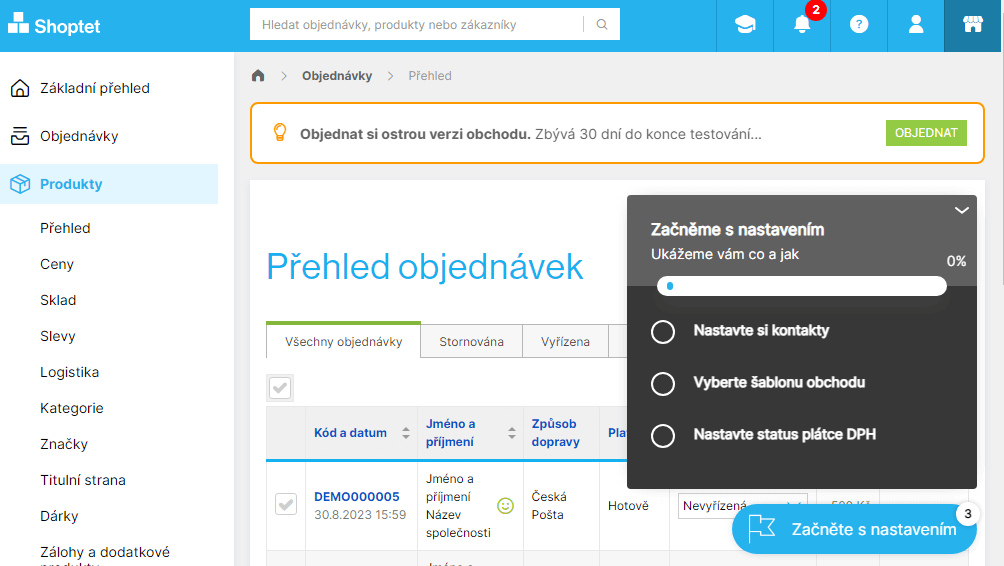The height and width of the screenshot is (566, 1004).
Task: Click the green OBJEDNAT button
Action: coord(926,133)
